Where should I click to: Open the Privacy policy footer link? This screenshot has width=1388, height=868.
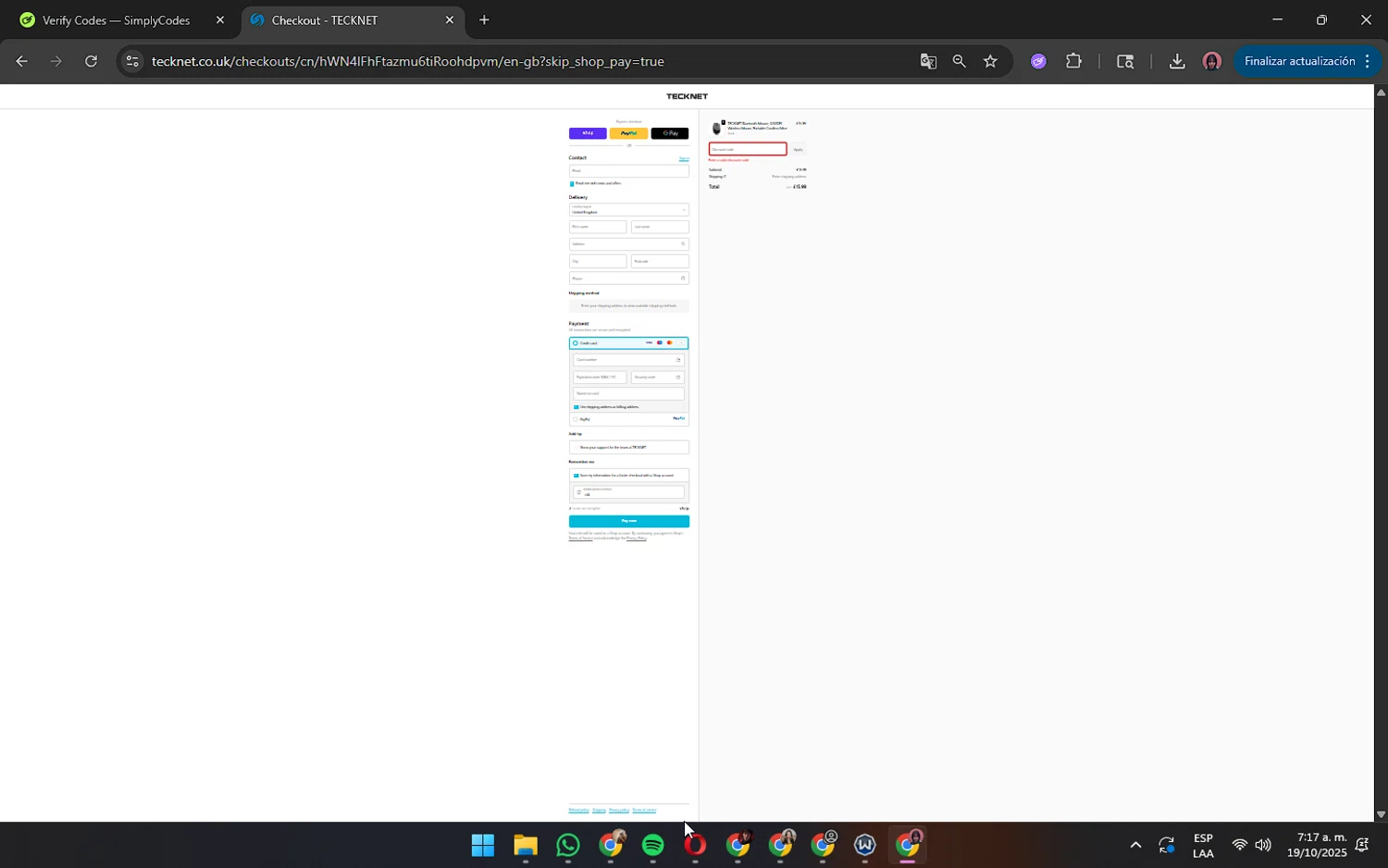point(619,810)
